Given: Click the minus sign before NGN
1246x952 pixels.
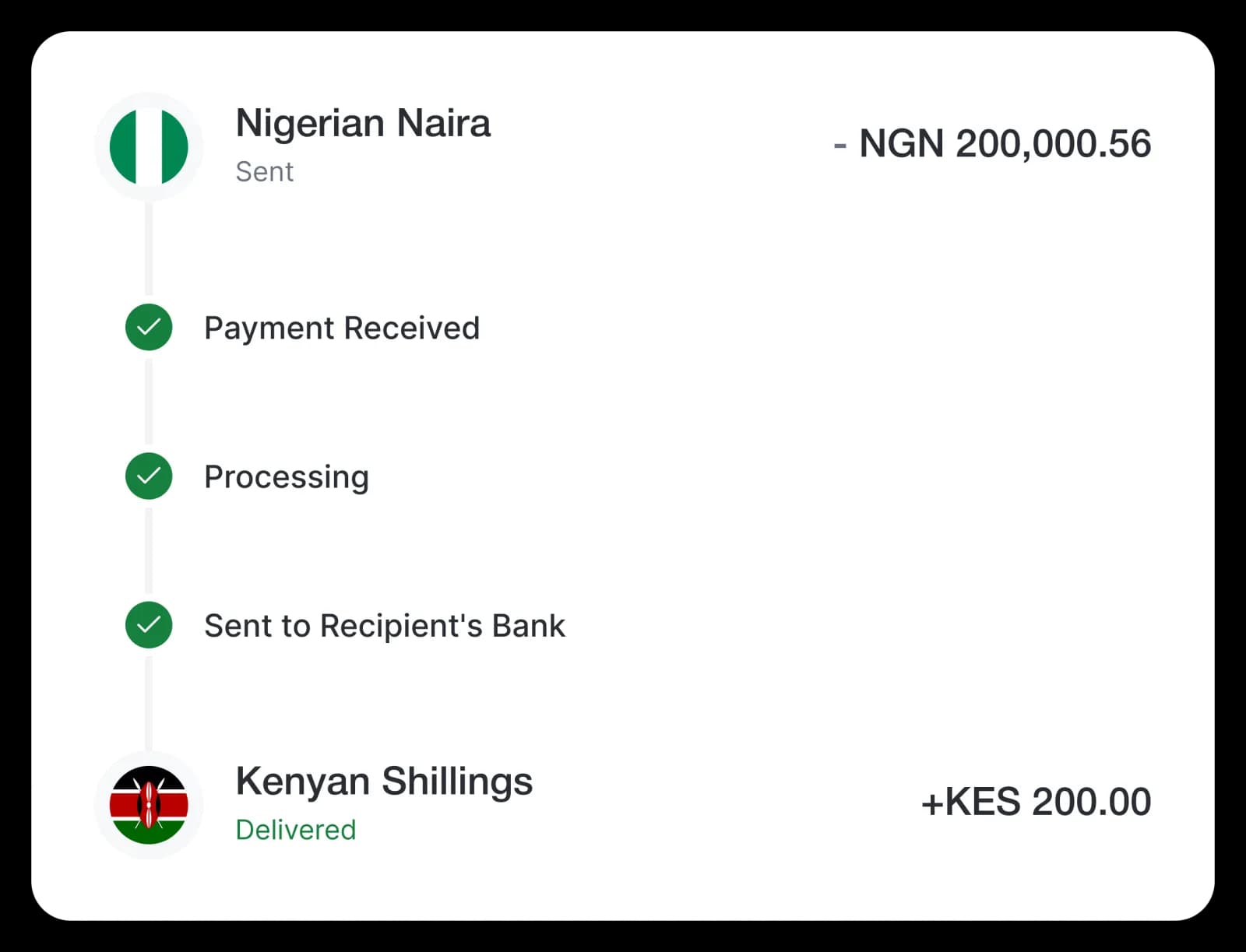Looking at the screenshot, I should click(x=839, y=145).
